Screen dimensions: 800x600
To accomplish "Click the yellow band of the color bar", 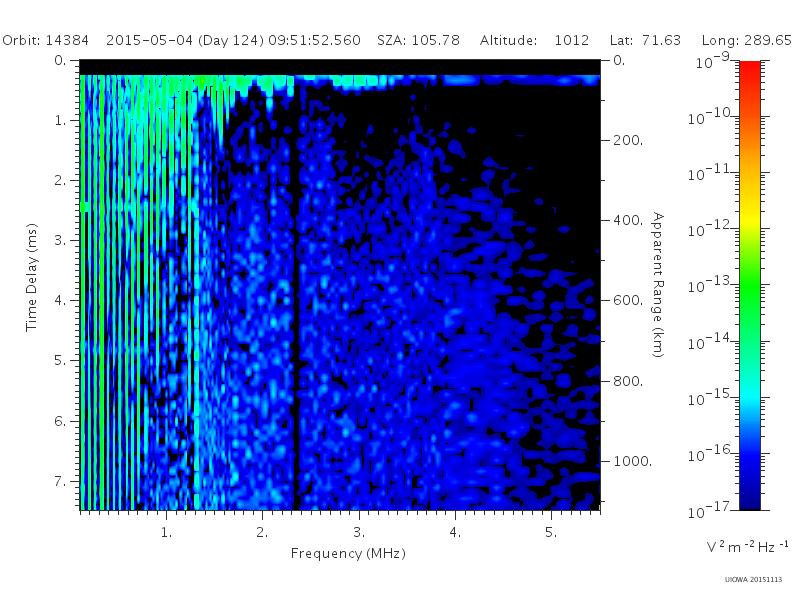I will click(x=750, y=217).
